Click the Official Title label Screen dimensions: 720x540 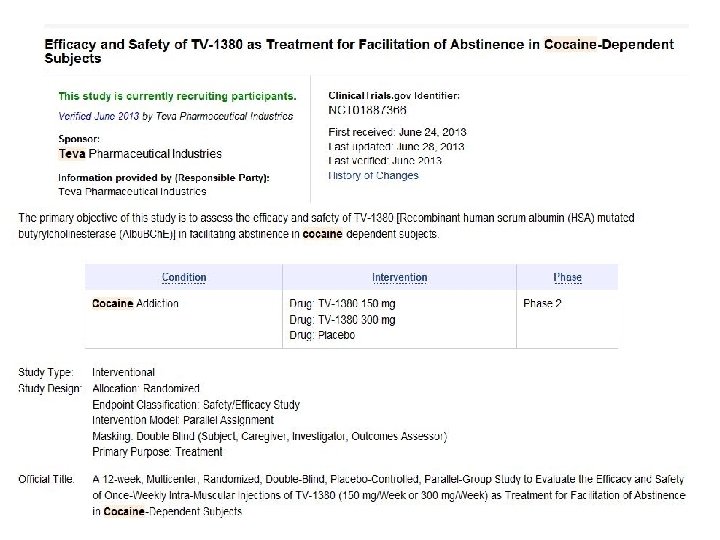pos(47,479)
